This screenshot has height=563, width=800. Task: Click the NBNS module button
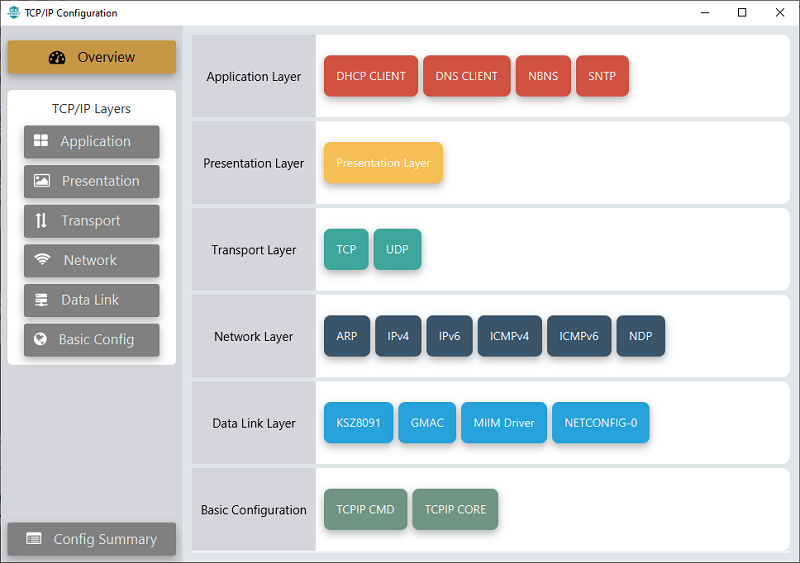543,76
